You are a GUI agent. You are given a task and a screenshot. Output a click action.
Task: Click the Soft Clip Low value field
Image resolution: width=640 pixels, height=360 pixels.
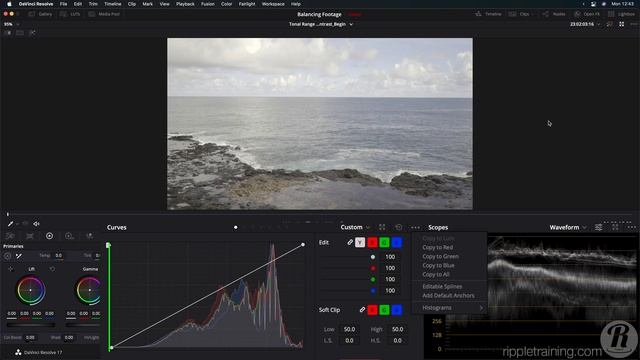[x=349, y=329]
